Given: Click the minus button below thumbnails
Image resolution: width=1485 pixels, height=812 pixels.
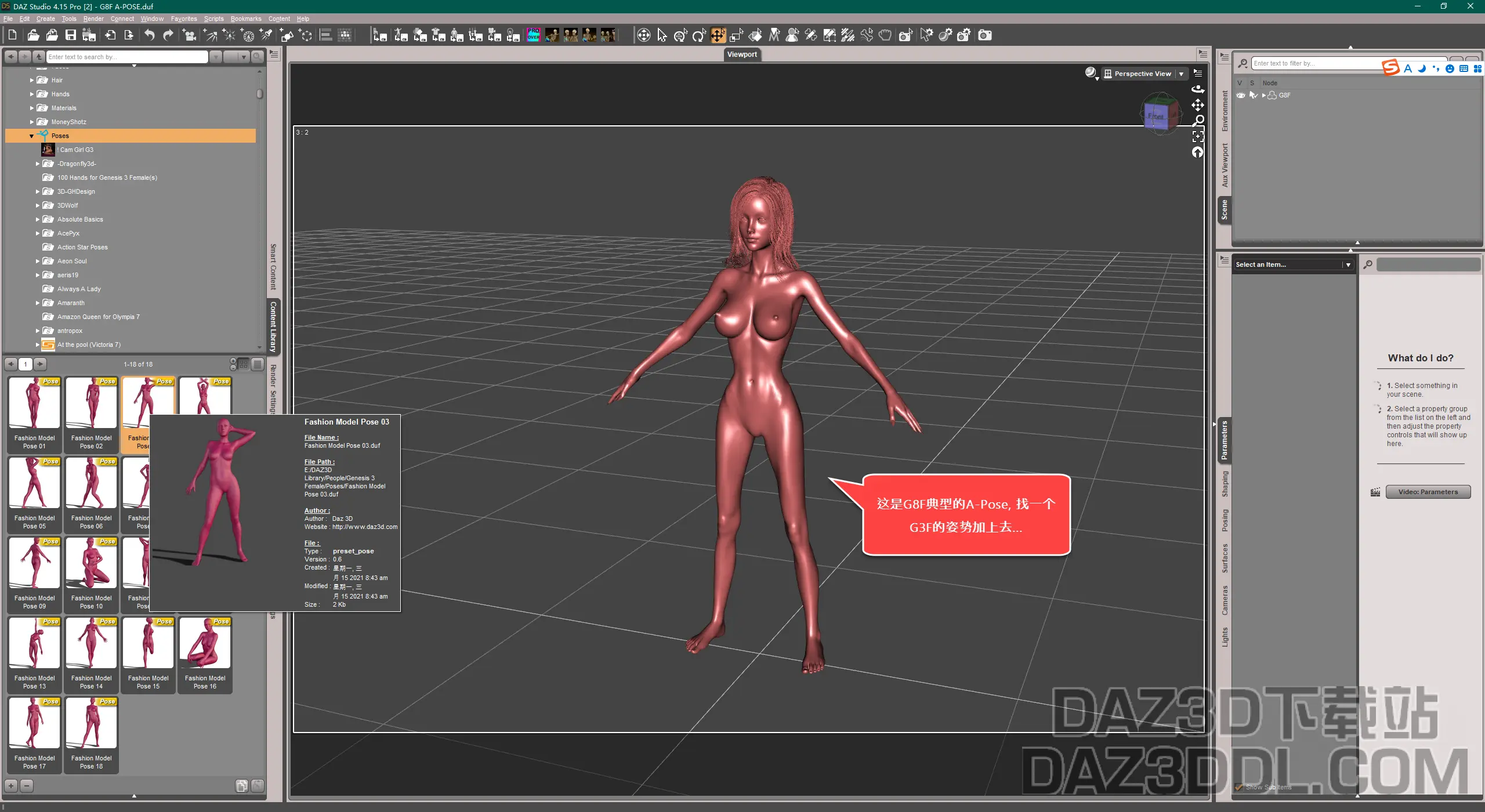Looking at the screenshot, I should click(x=26, y=786).
